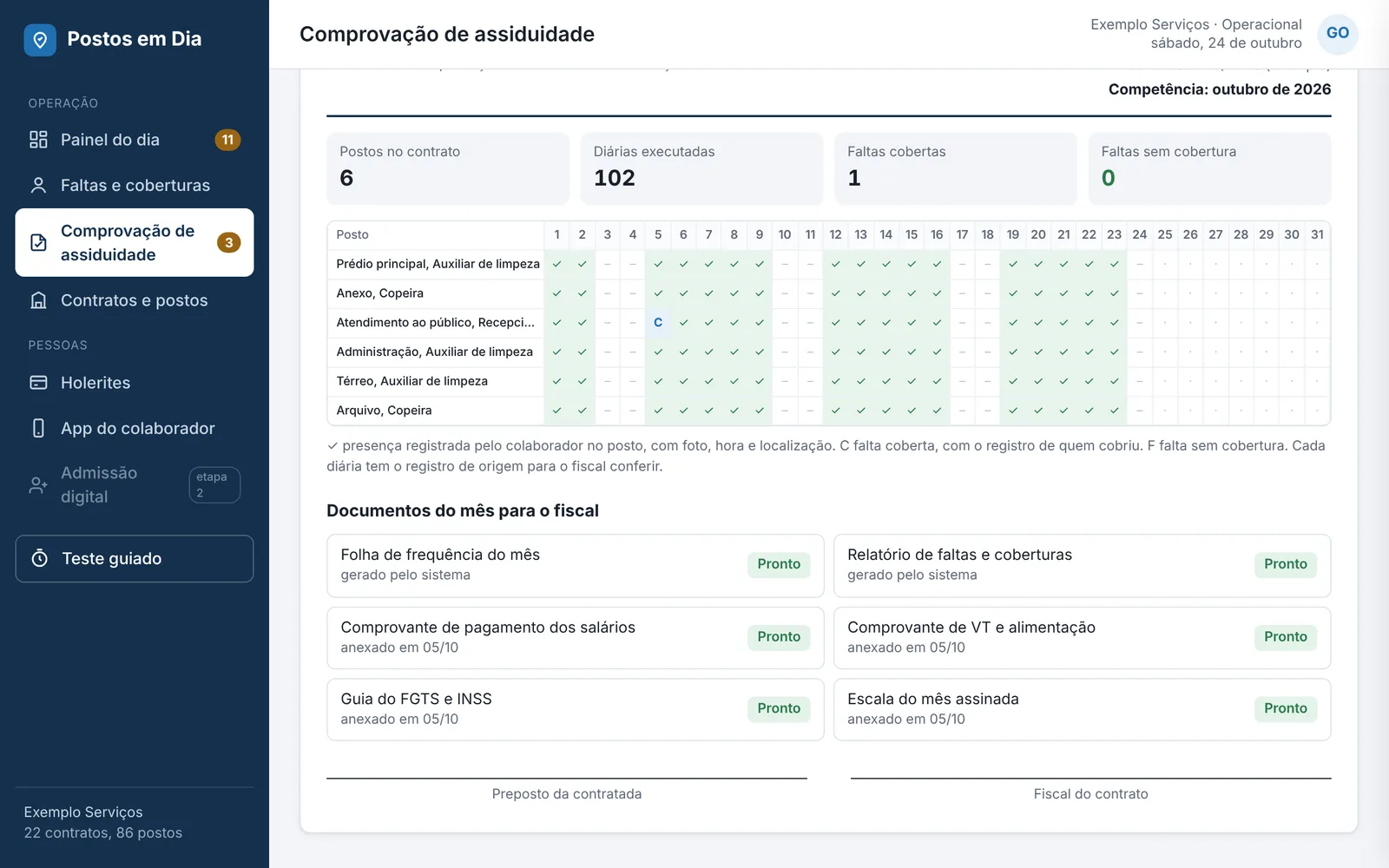1389x868 pixels.
Task: Select row Anexo, Copeira
Action: pos(828,293)
